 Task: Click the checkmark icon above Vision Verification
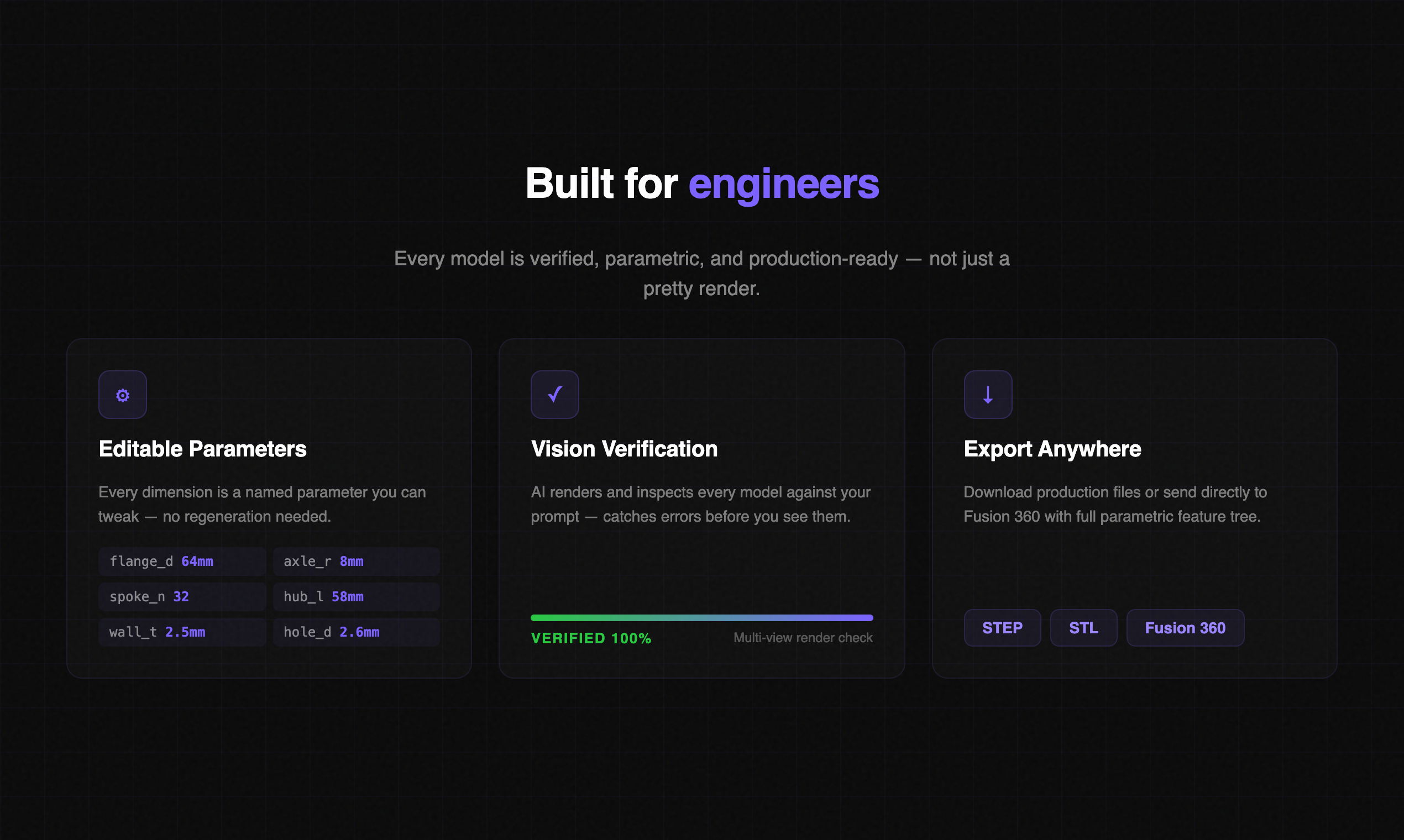point(554,395)
